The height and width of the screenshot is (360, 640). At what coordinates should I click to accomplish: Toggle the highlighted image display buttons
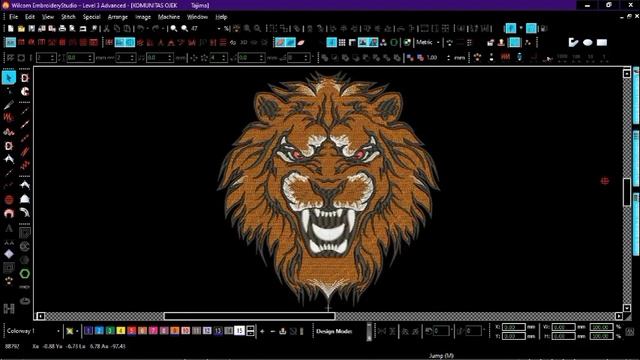(x=368, y=42)
